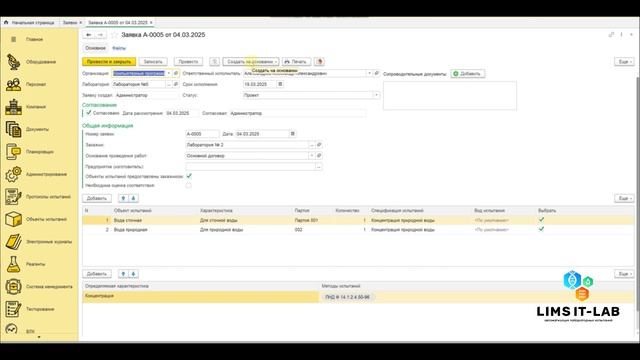The image size is (640, 360).
Task: Switch to the Заявки tab
Action: [x=72, y=22]
